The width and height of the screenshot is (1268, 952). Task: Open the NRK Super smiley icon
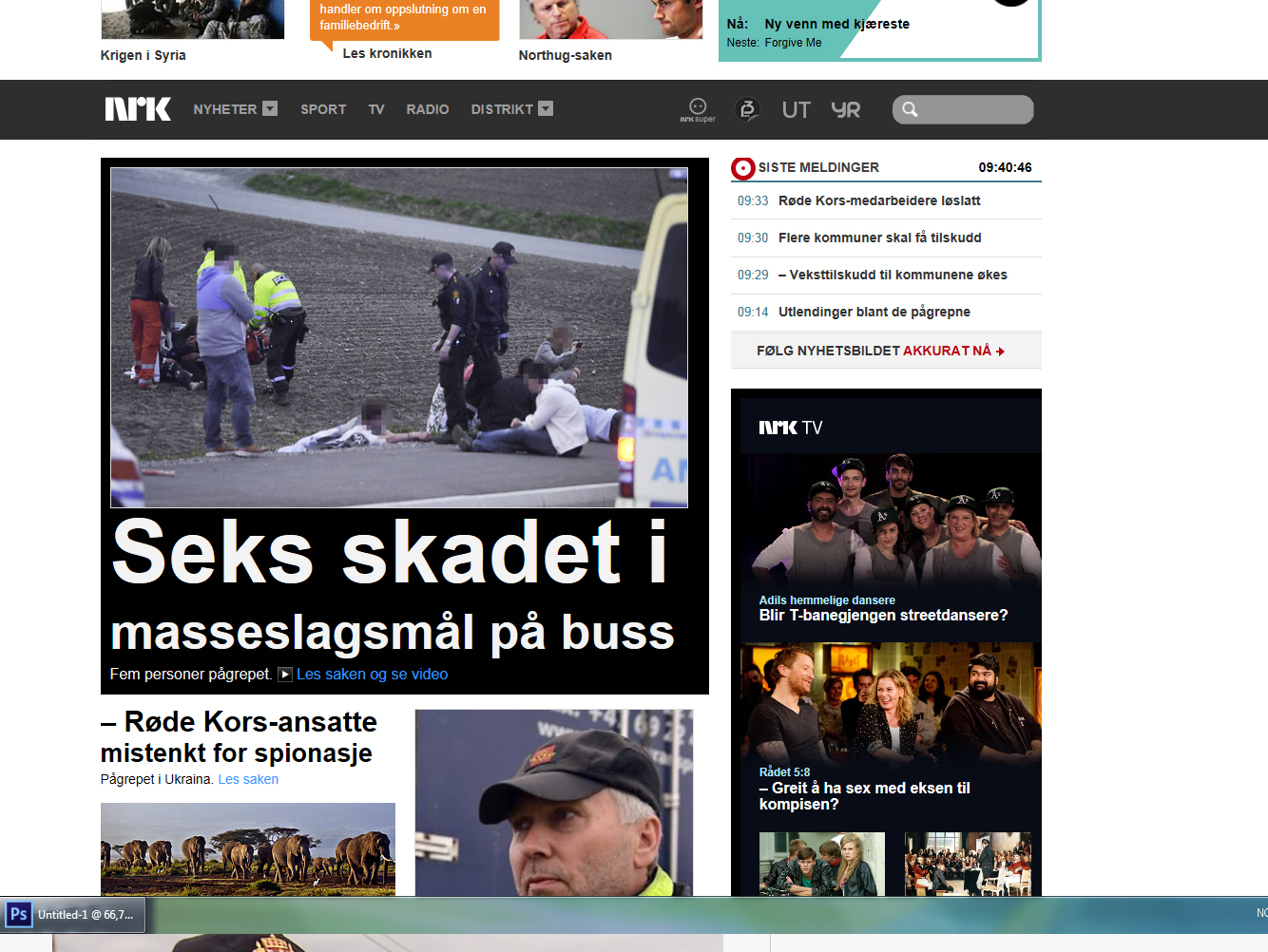click(698, 109)
